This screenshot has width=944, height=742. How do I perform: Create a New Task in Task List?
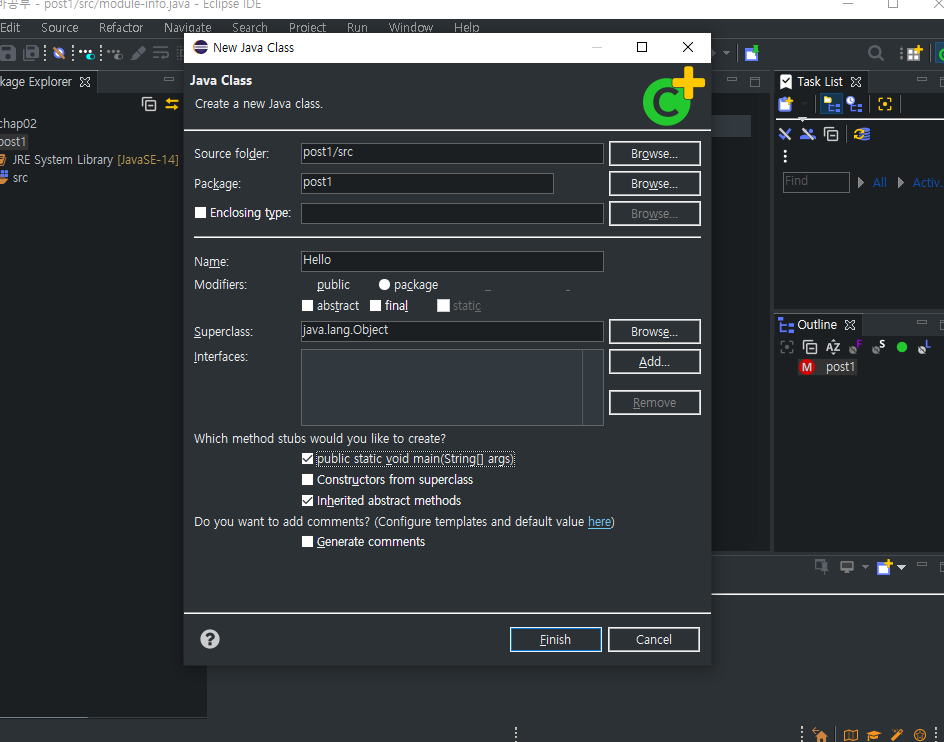786,104
